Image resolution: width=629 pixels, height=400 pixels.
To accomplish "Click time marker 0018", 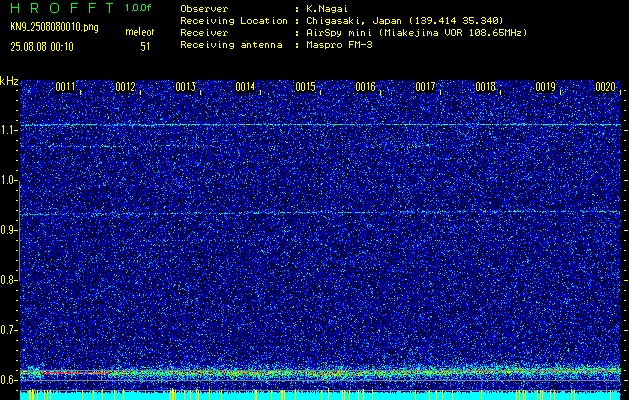I will click(x=485, y=87).
